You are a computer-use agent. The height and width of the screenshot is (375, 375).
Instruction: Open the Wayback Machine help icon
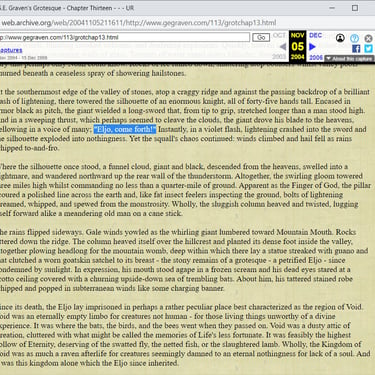tap(354, 38)
